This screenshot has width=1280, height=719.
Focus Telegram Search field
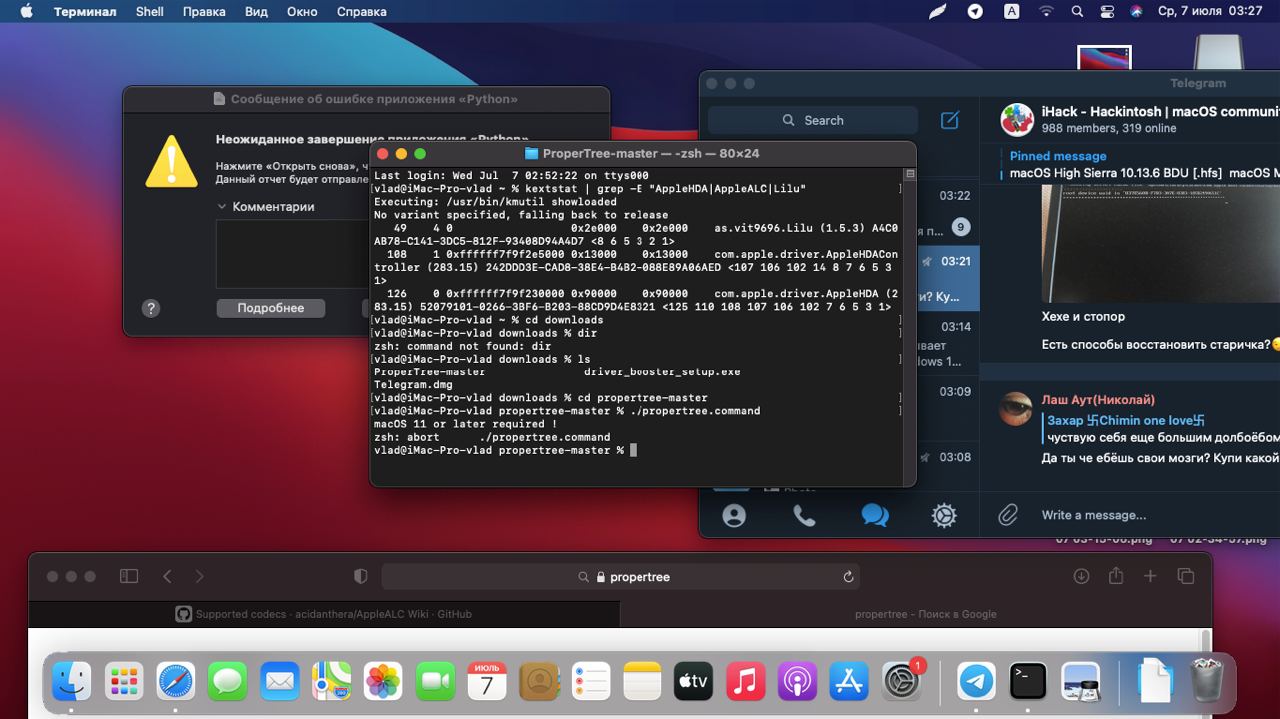click(x=813, y=120)
